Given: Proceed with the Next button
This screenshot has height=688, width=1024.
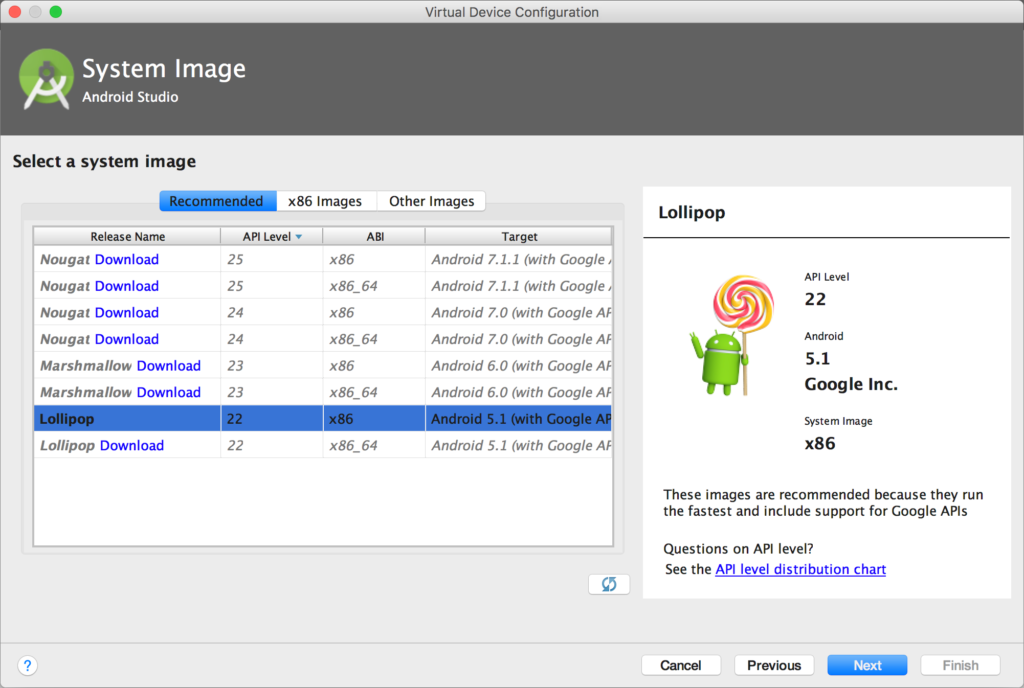Looking at the screenshot, I should coord(867,665).
